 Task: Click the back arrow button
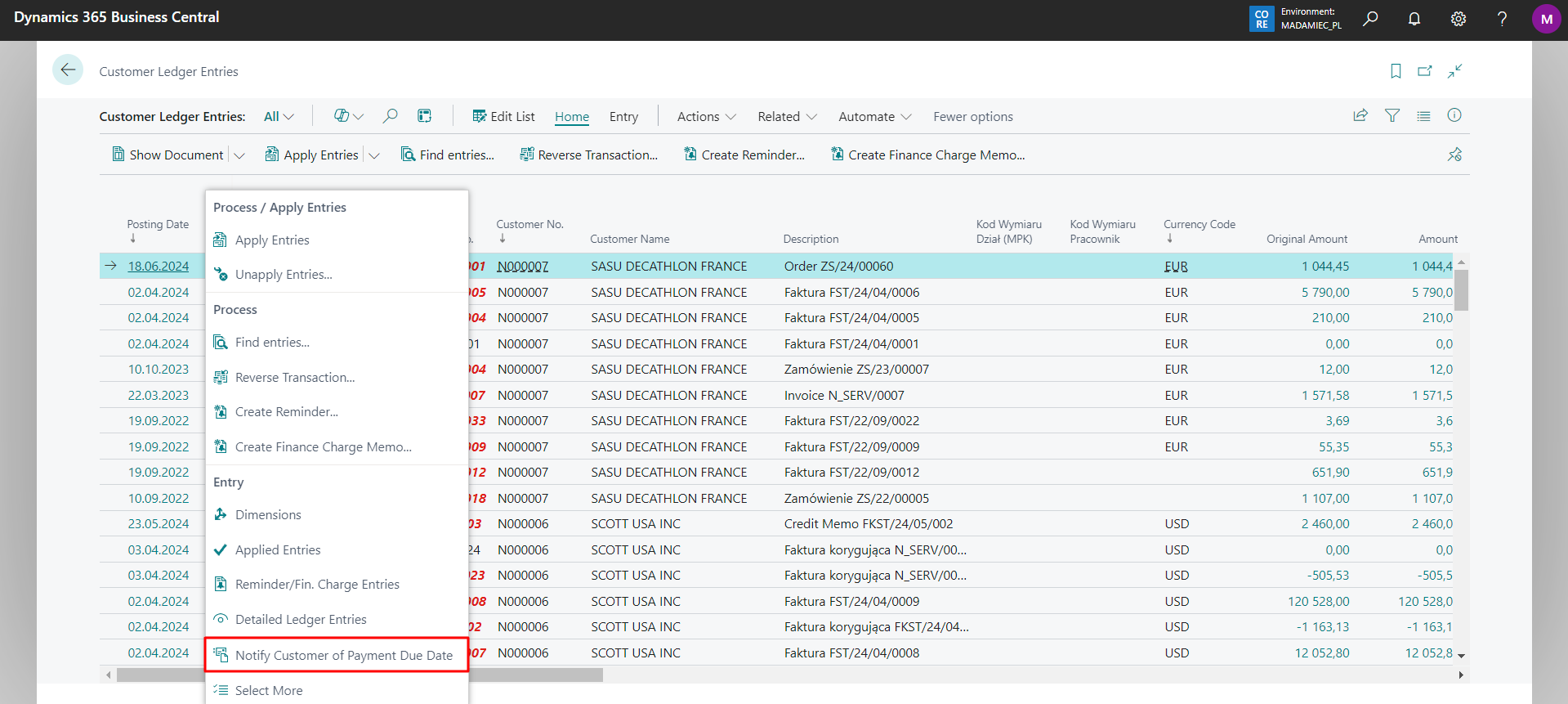[68, 70]
